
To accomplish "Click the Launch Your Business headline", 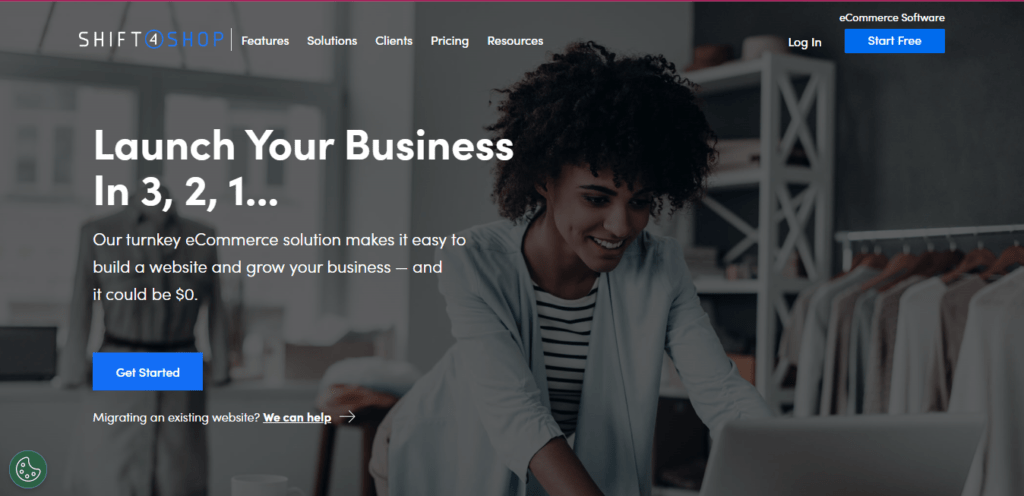I will pyautogui.click(x=303, y=168).
